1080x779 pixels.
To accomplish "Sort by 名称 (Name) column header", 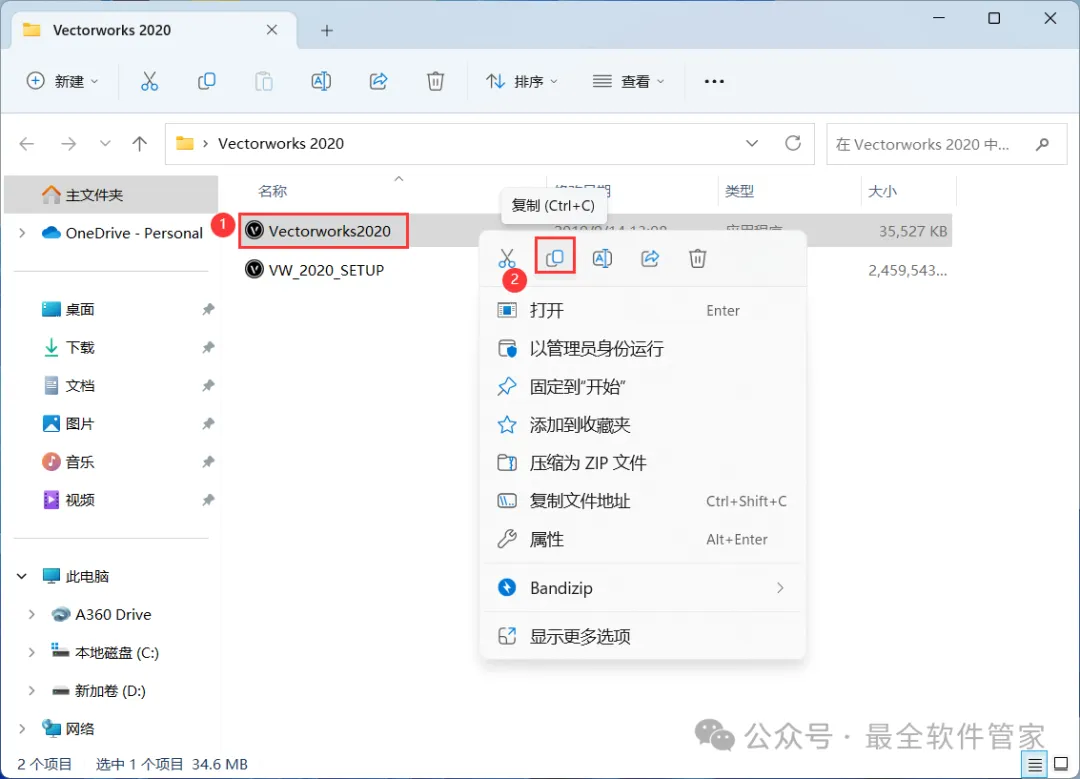I will [x=273, y=191].
